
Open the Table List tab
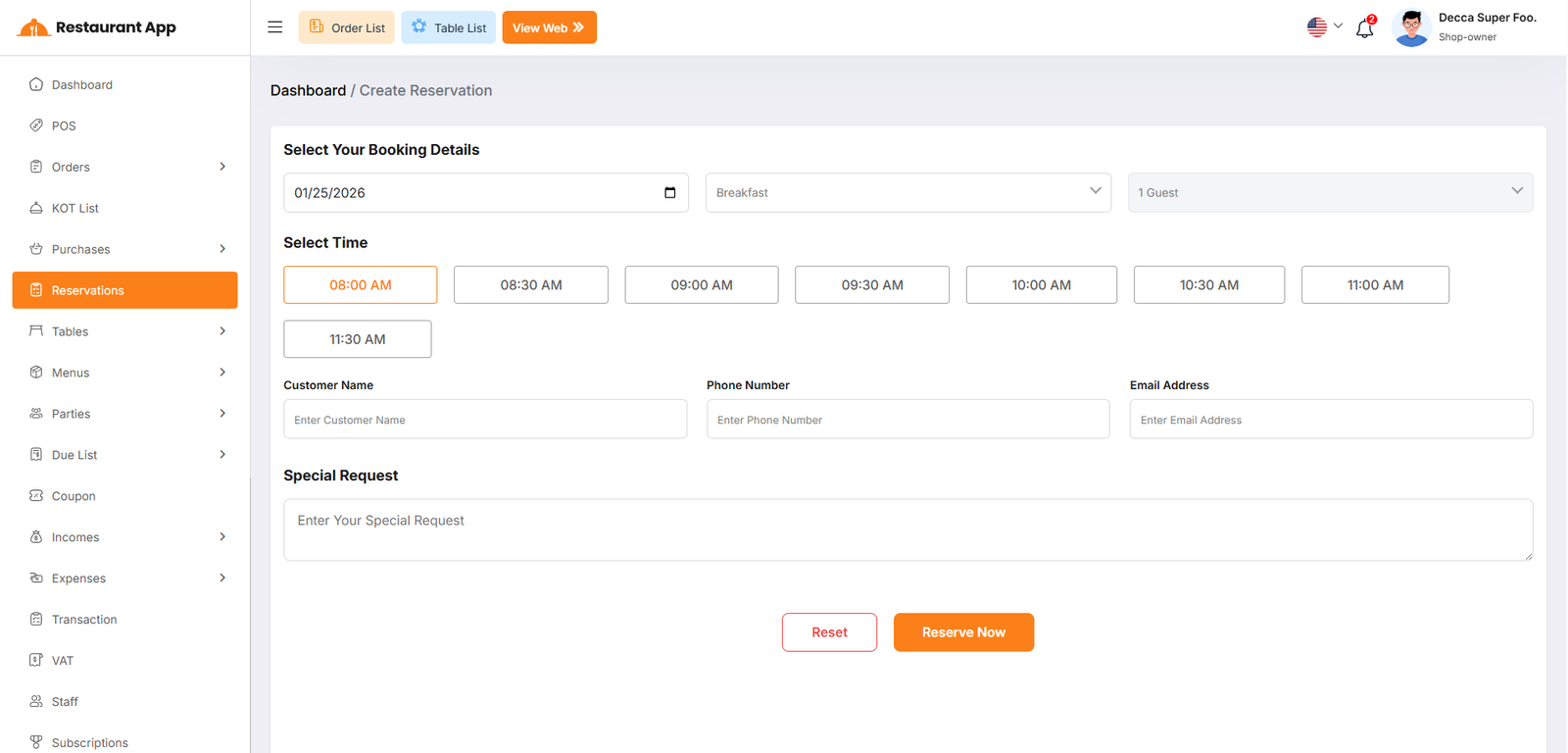click(x=449, y=27)
